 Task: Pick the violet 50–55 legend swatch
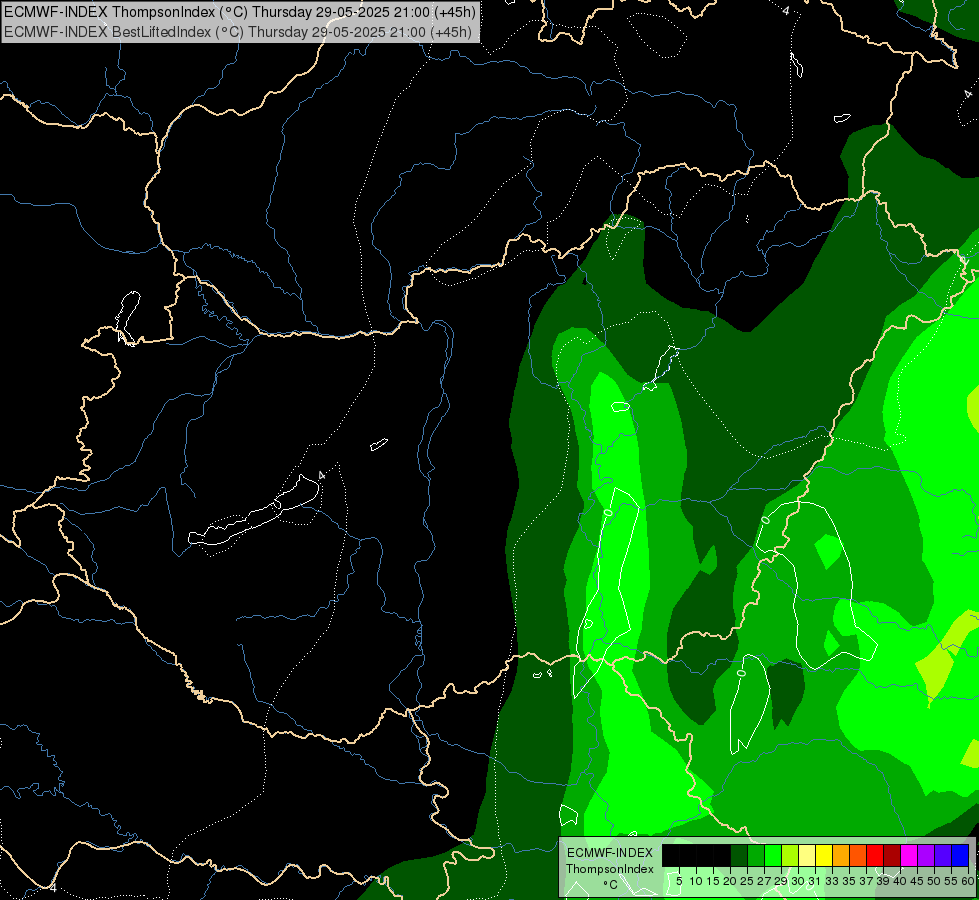click(943, 855)
